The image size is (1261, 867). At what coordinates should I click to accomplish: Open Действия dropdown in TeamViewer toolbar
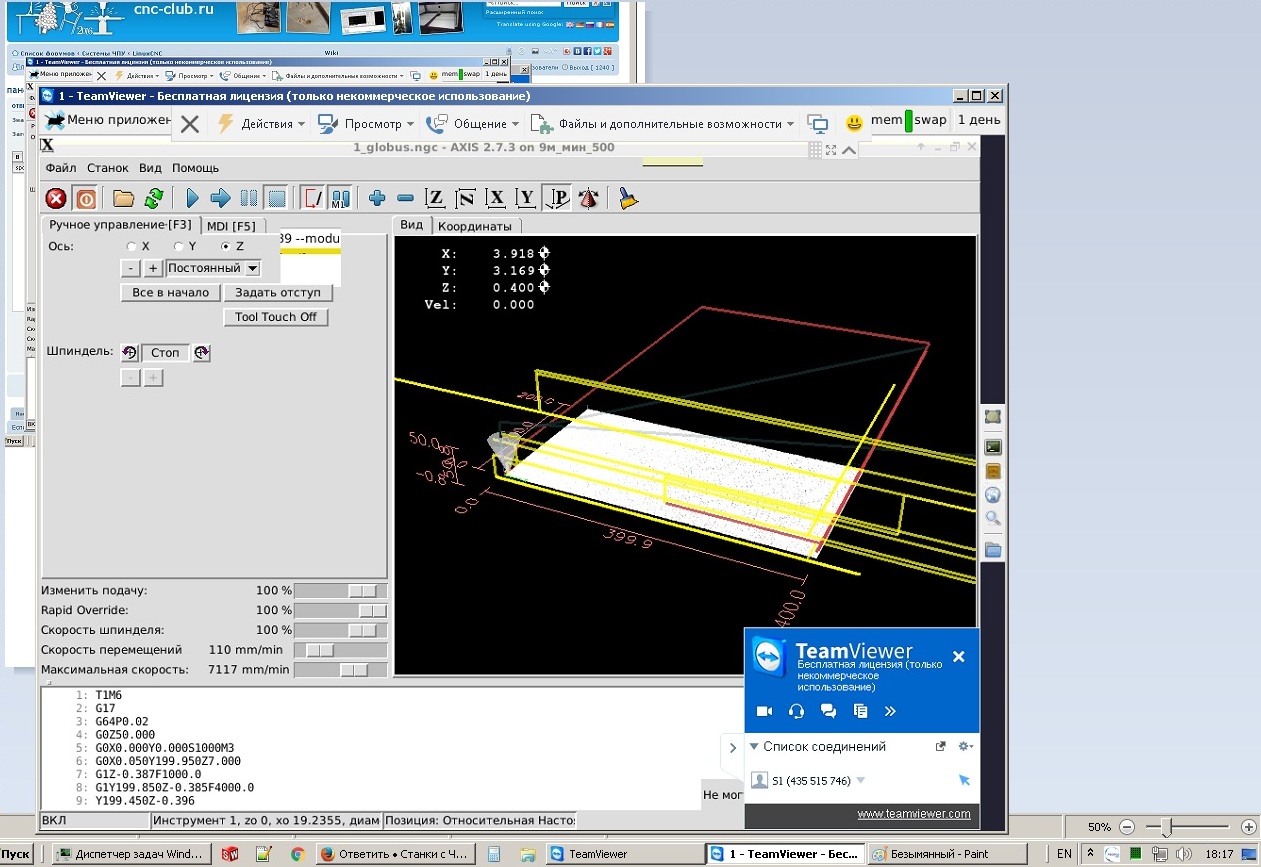click(x=262, y=124)
